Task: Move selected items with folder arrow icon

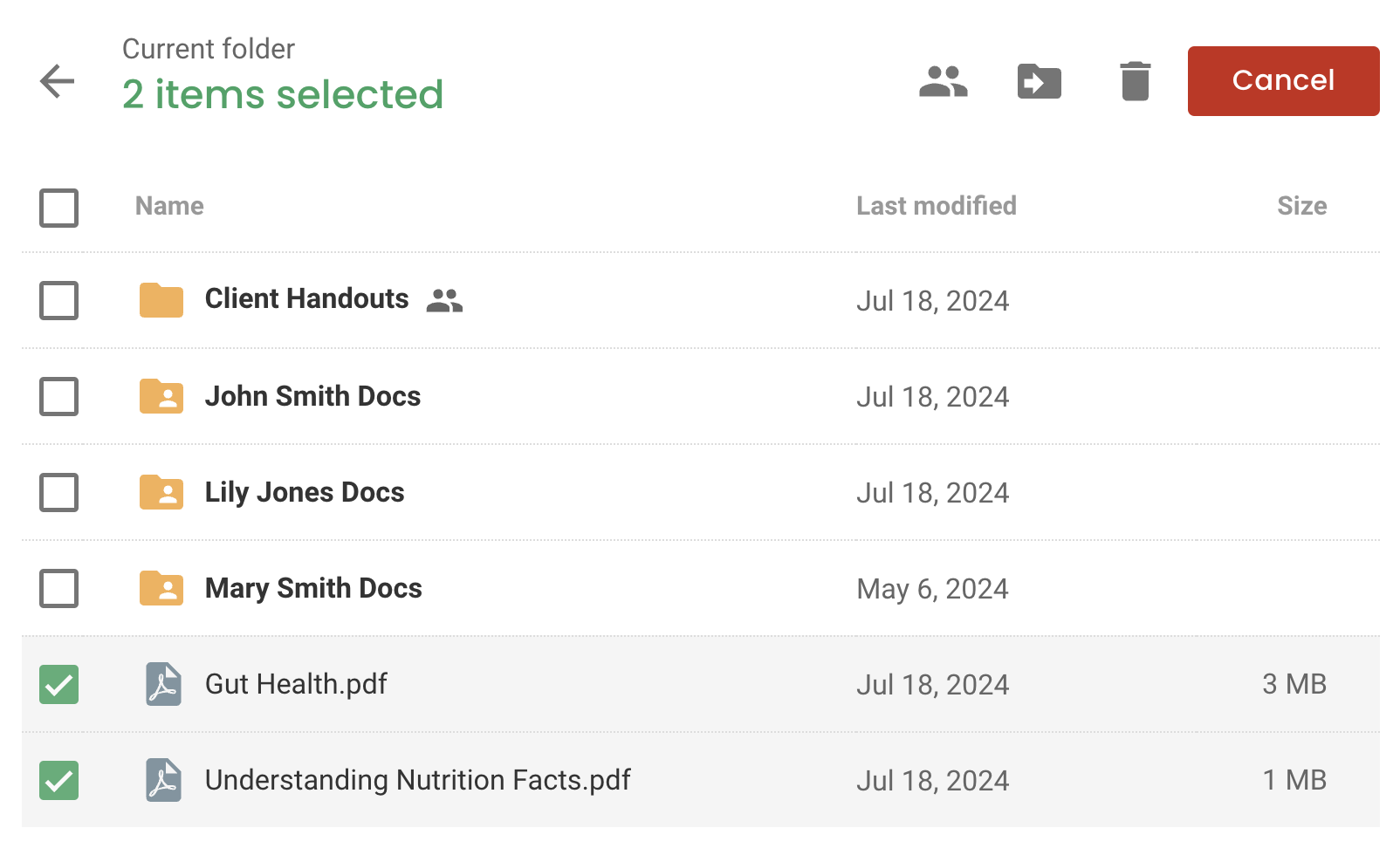Action: [1040, 81]
